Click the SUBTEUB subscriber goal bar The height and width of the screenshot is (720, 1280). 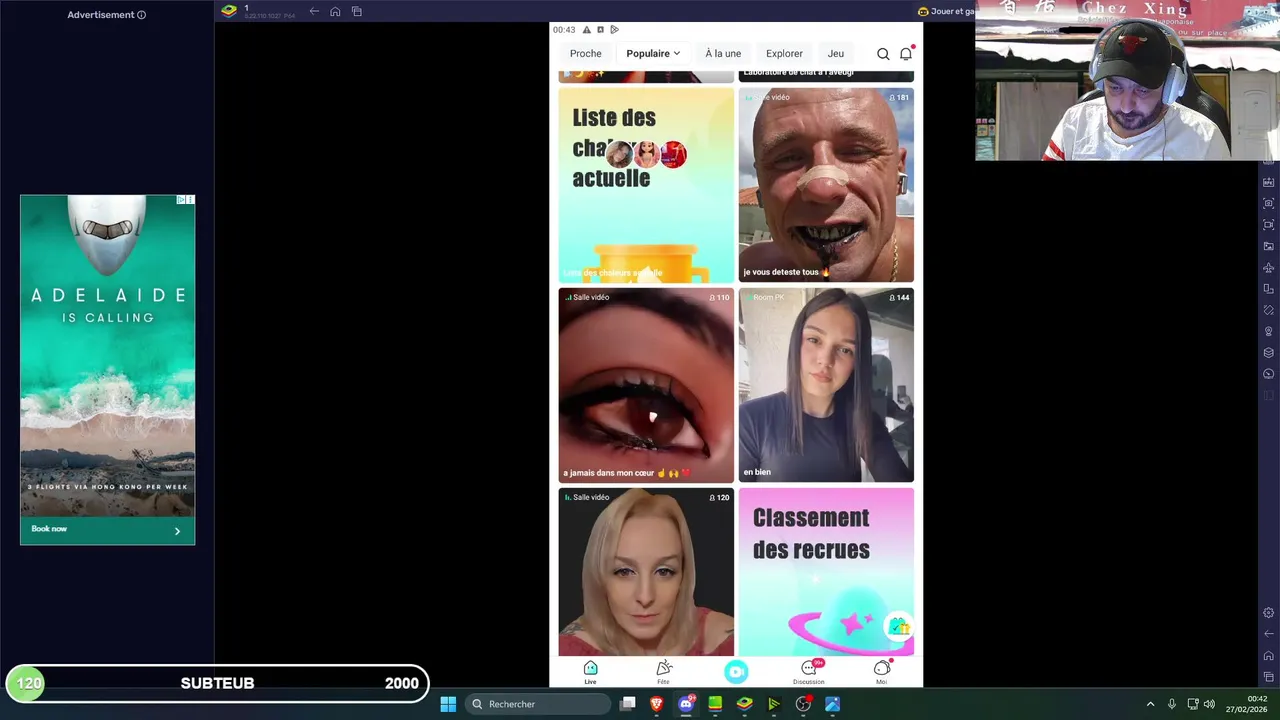[x=218, y=684]
